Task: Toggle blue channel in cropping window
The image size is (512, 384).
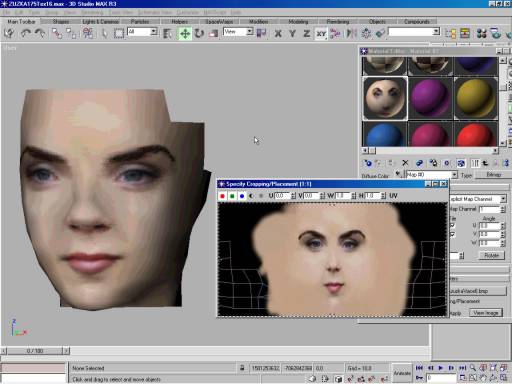Action: [242, 196]
